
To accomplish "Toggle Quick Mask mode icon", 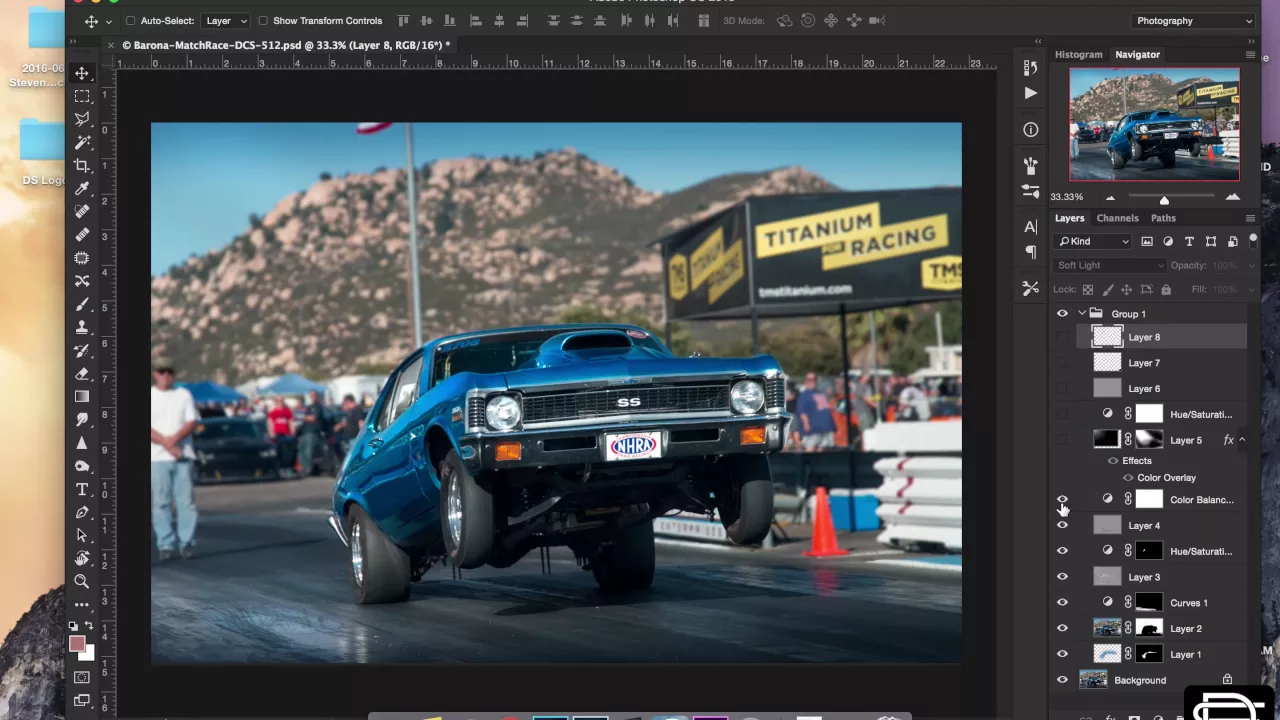I will point(82,677).
